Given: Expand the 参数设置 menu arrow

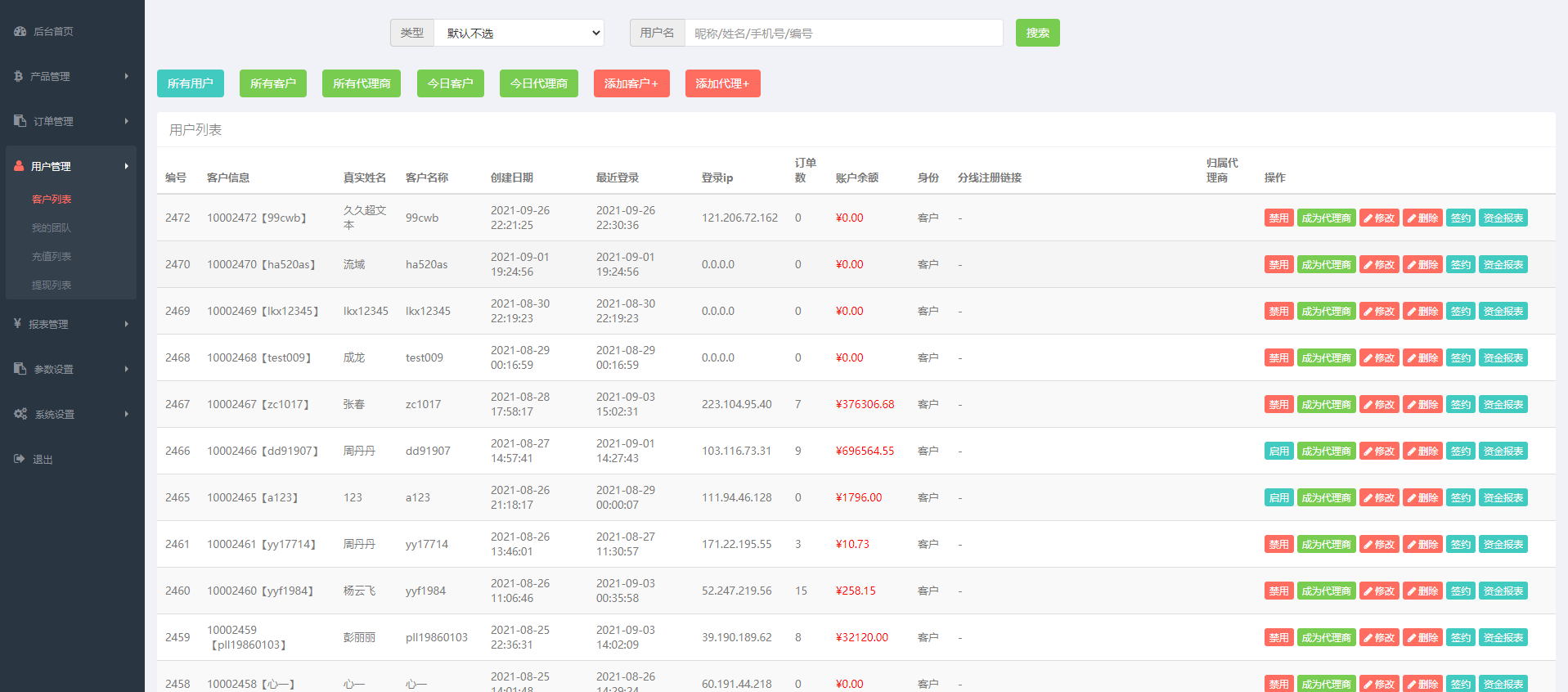Looking at the screenshot, I should (126, 369).
